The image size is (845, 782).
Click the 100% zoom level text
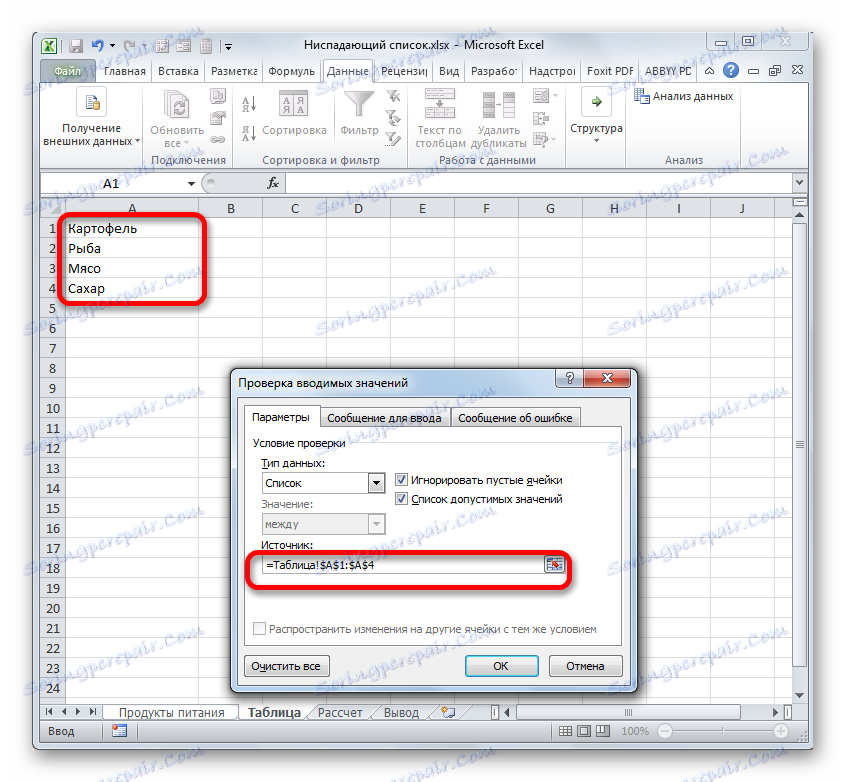click(635, 731)
